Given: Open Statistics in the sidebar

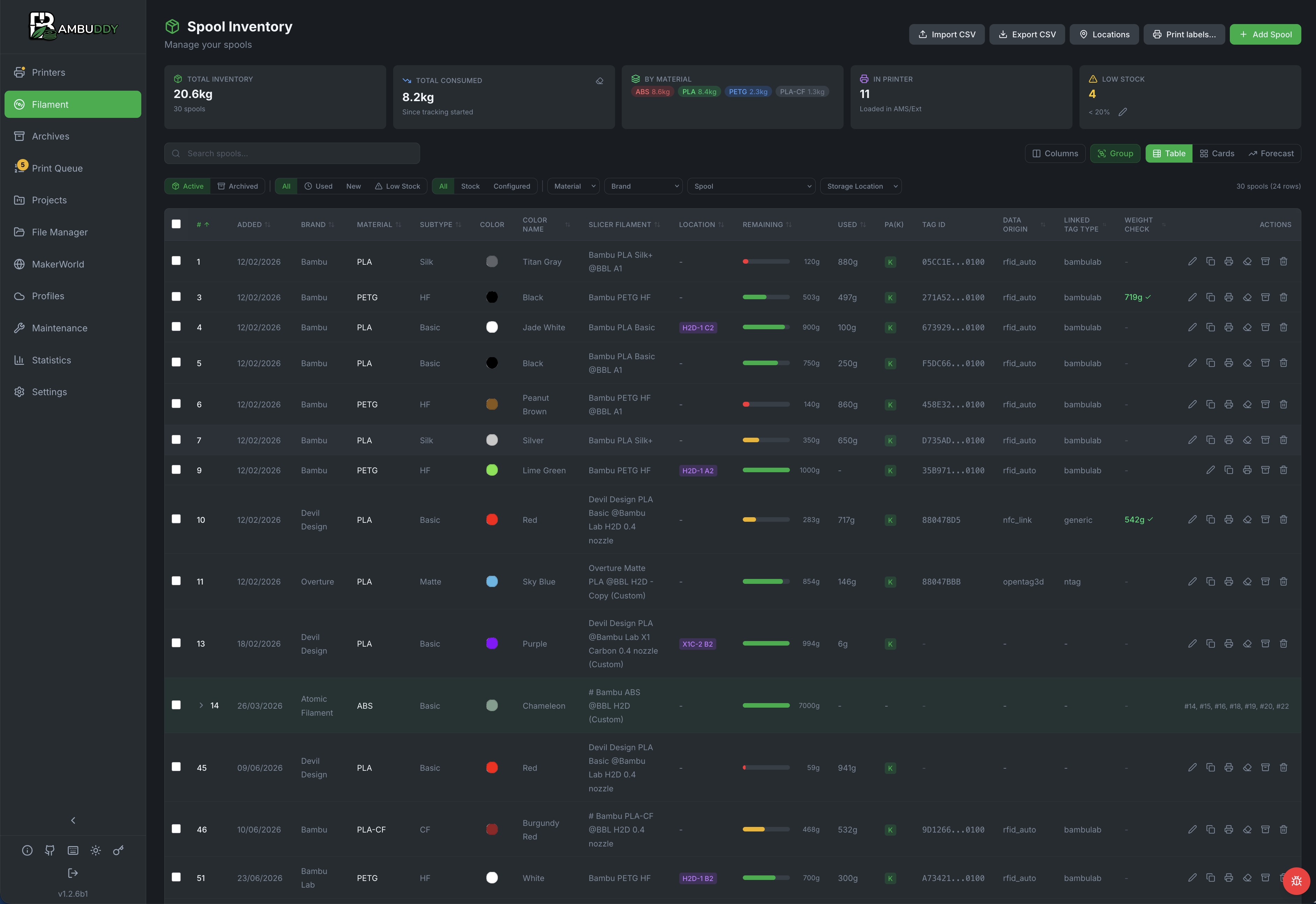Looking at the screenshot, I should [x=73, y=360].
